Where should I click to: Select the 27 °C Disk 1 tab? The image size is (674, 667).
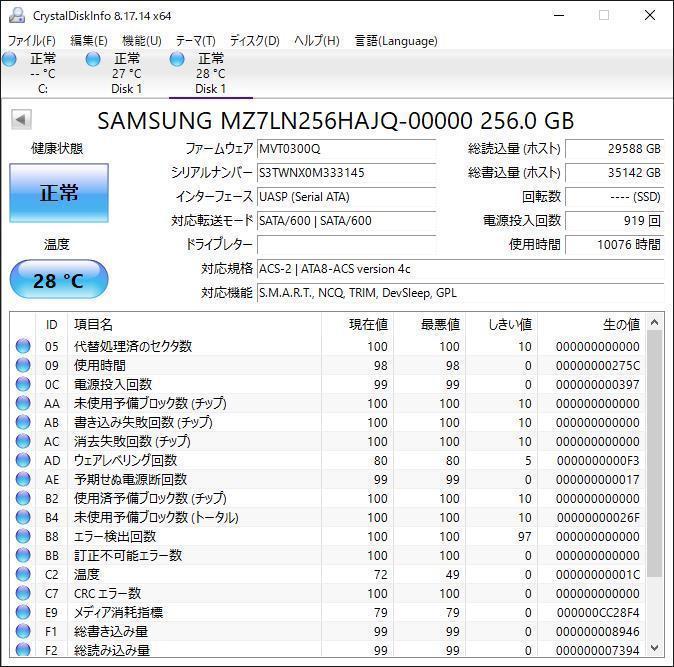coord(126,73)
